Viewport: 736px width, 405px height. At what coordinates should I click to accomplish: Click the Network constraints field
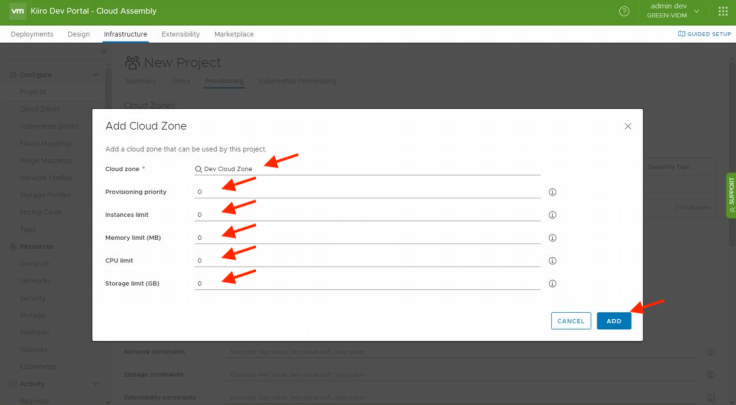(461, 352)
